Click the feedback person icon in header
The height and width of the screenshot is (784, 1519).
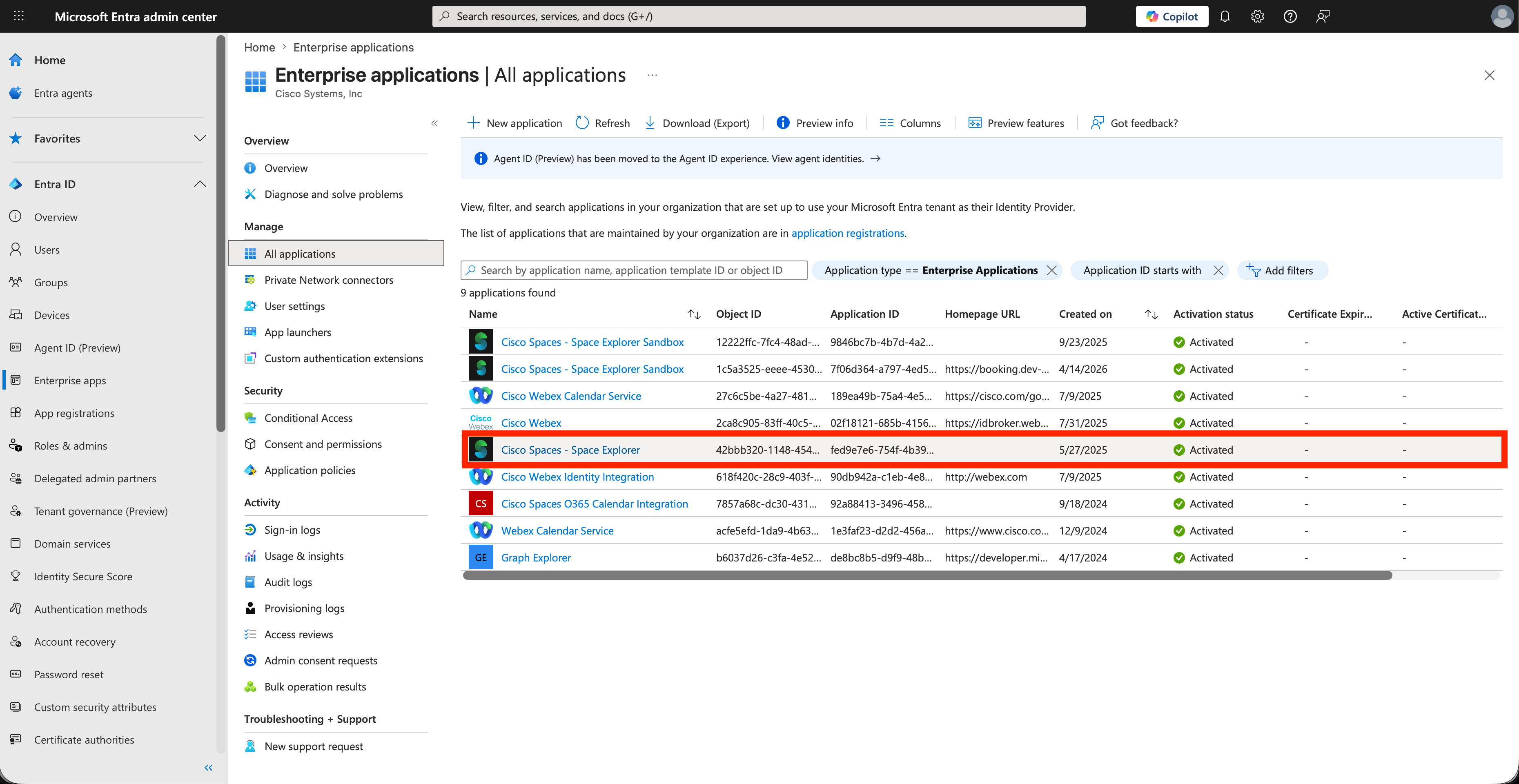click(1323, 16)
